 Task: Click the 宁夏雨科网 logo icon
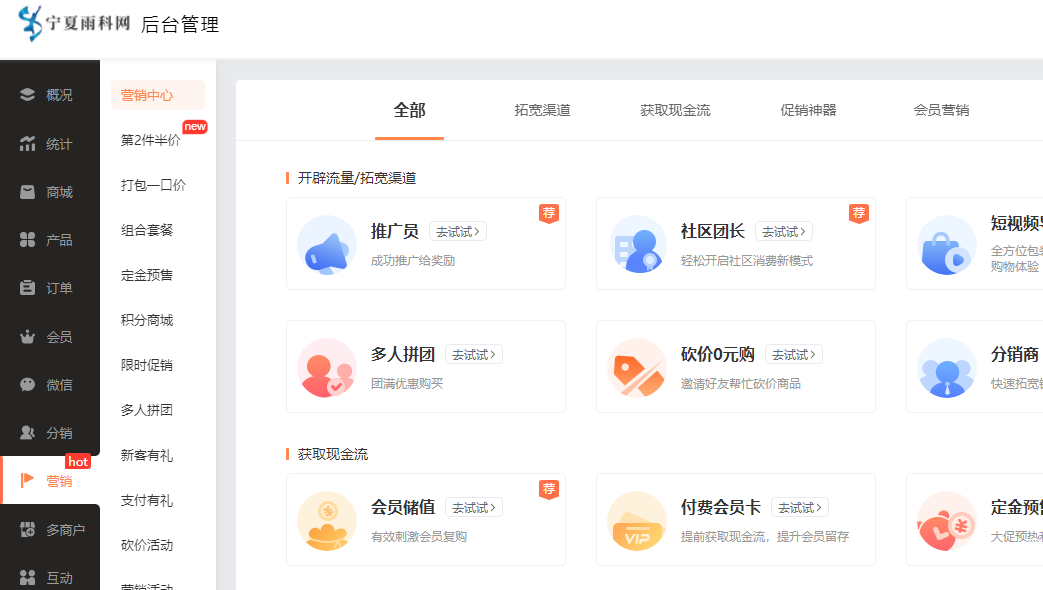point(30,23)
